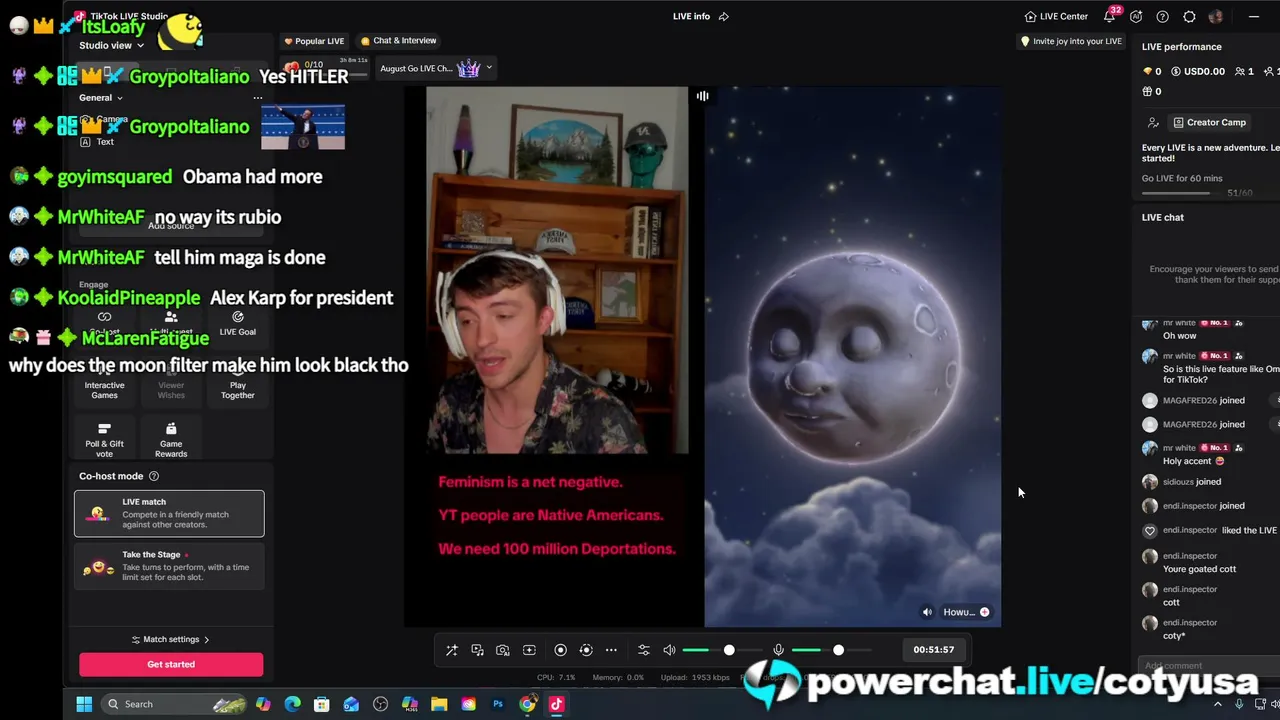The image size is (1280, 720).
Task: Open Match settings
Action: (171, 639)
